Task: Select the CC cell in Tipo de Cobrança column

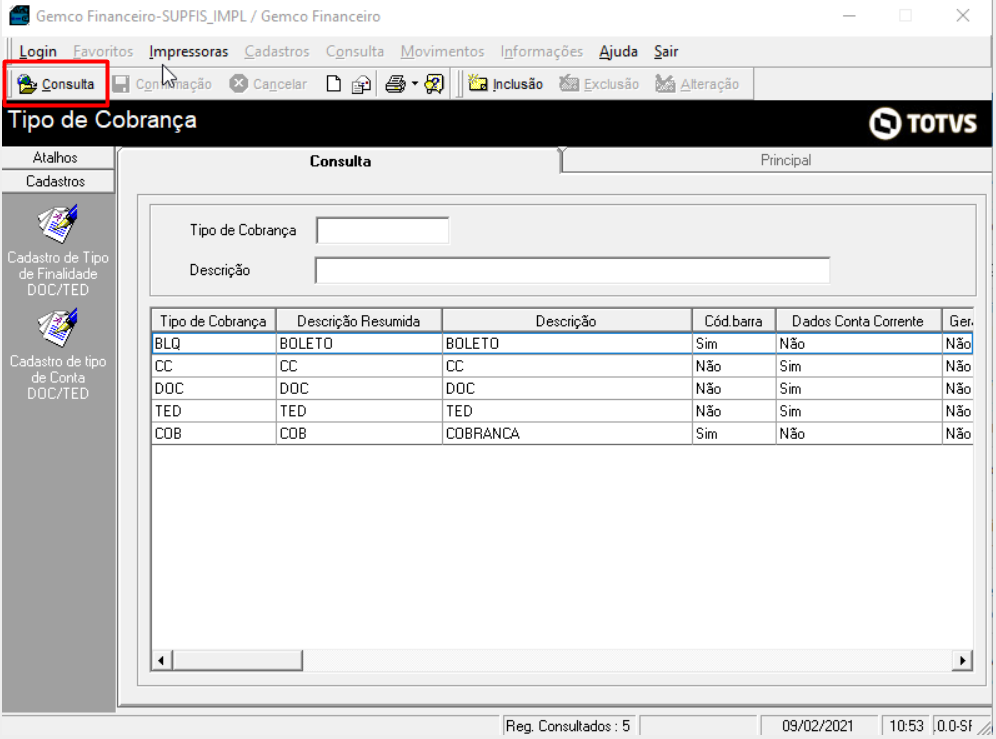Action: (x=214, y=366)
